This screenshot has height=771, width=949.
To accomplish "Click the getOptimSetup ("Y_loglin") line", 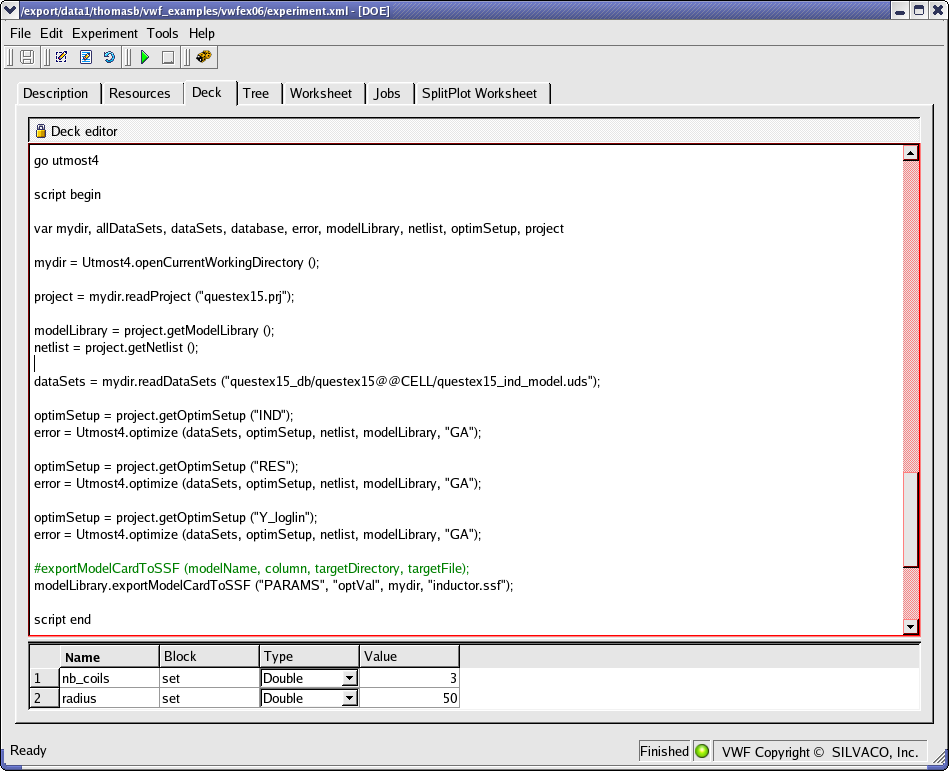I will click(x=176, y=517).
